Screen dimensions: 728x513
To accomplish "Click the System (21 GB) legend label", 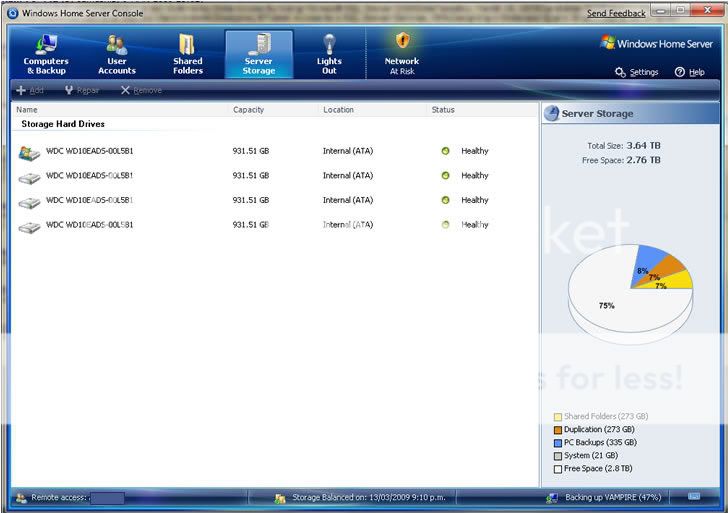I will pos(591,455).
